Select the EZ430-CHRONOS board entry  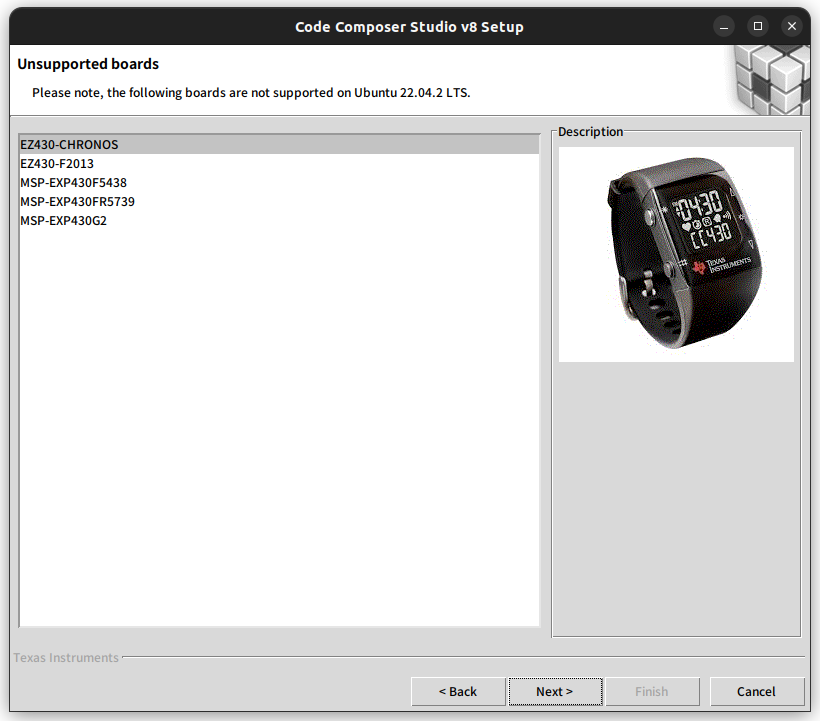(x=279, y=144)
